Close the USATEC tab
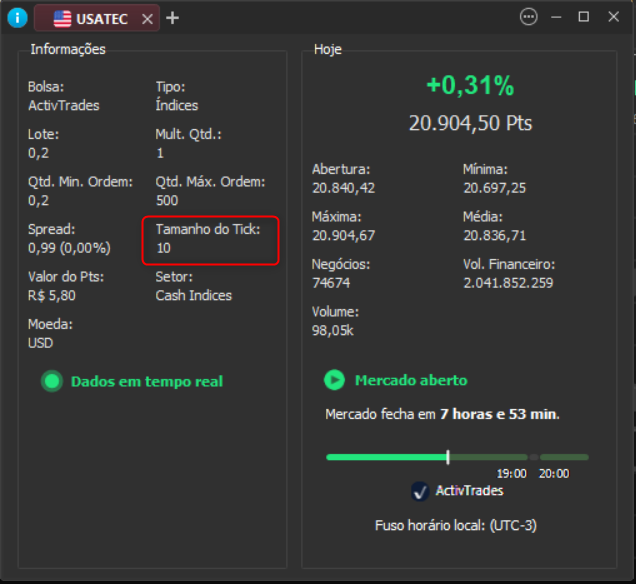 pos(148,18)
